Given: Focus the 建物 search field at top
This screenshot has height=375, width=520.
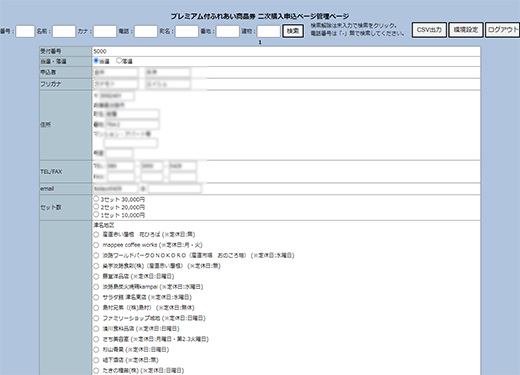Looking at the screenshot, I should click(269, 31).
